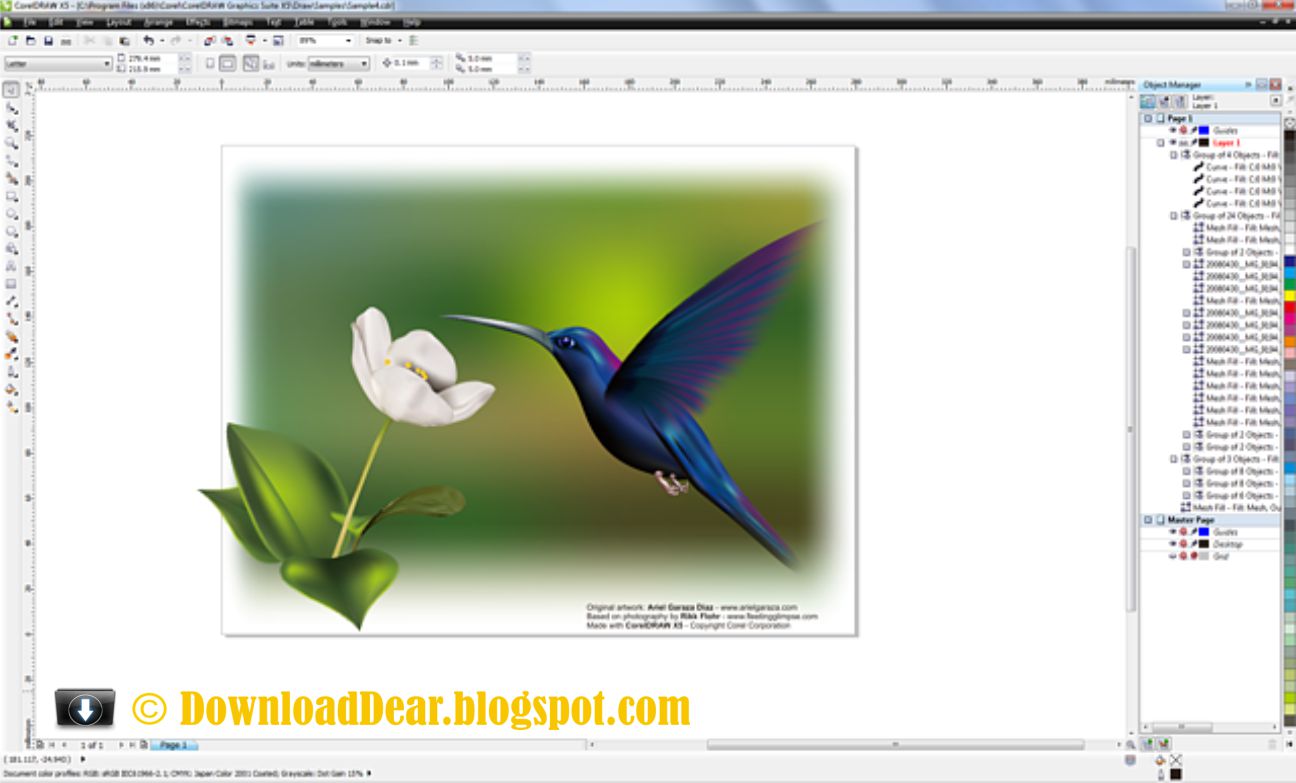The height and width of the screenshot is (783, 1296).
Task: Toggle printing for the Desktop layer
Action: [x=1183, y=544]
